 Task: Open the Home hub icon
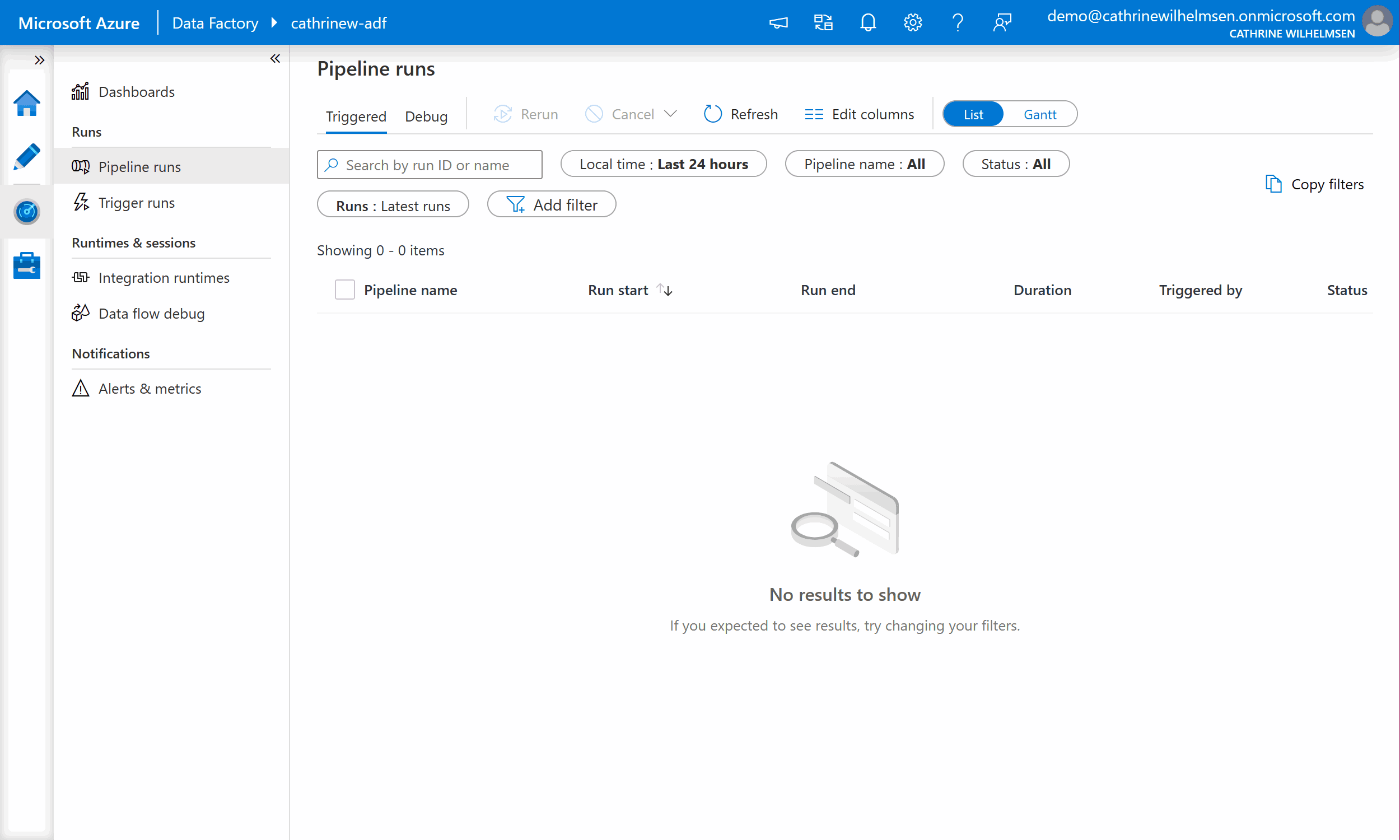tap(26, 104)
